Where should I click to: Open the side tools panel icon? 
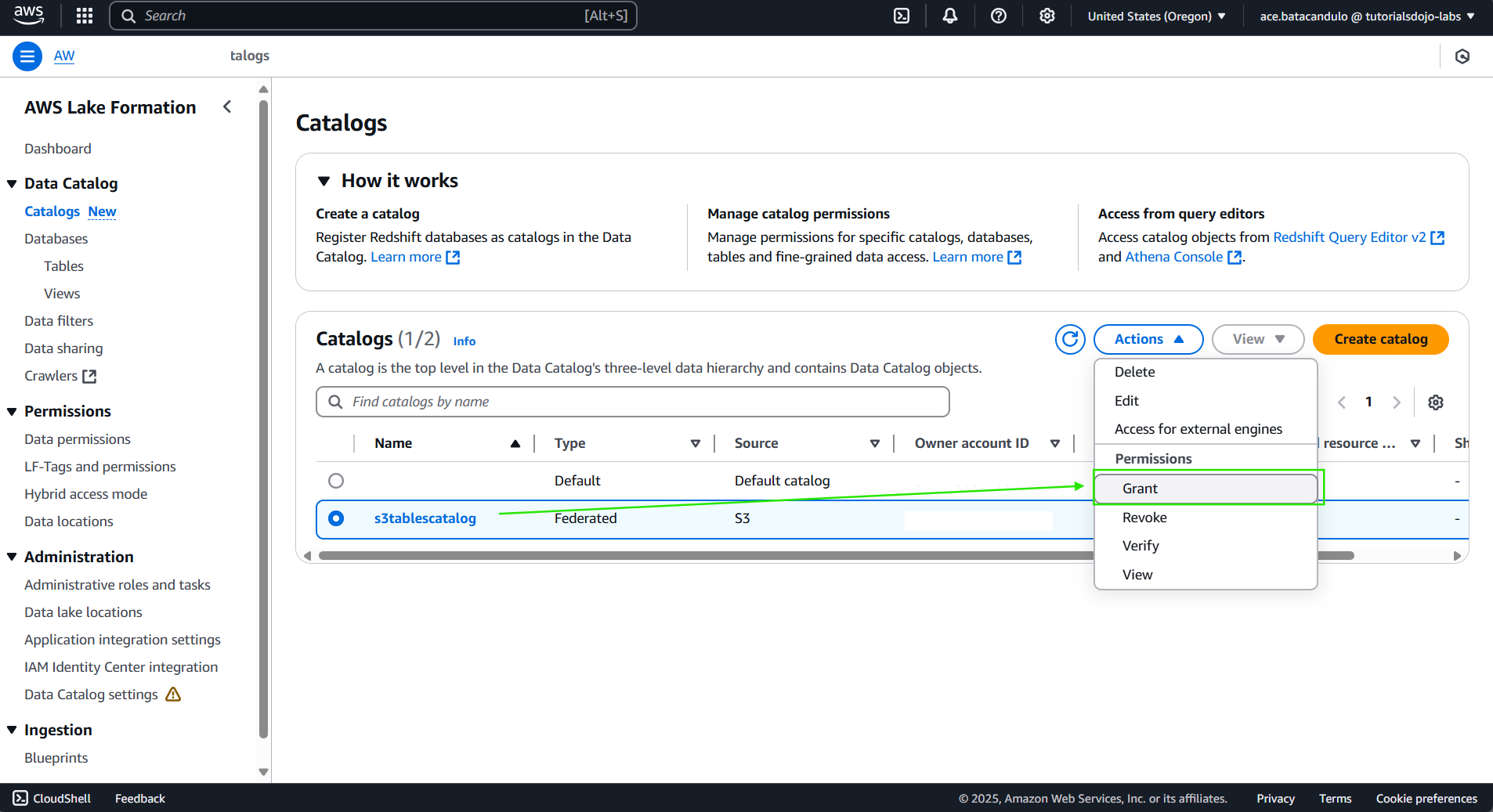click(x=1462, y=56)
